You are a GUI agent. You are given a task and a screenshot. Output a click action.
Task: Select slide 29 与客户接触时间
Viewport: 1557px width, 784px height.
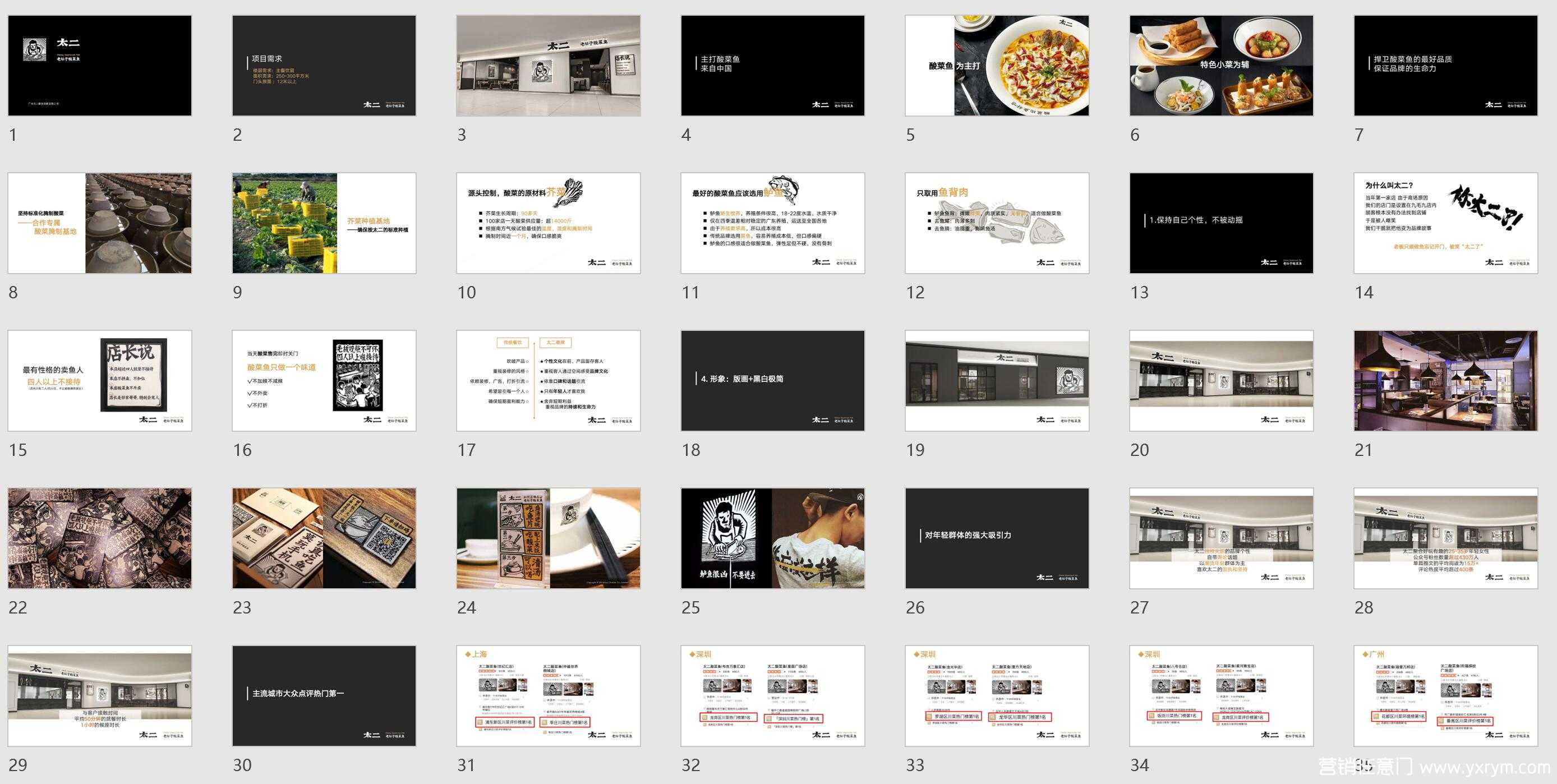click(x=100, y=696)
